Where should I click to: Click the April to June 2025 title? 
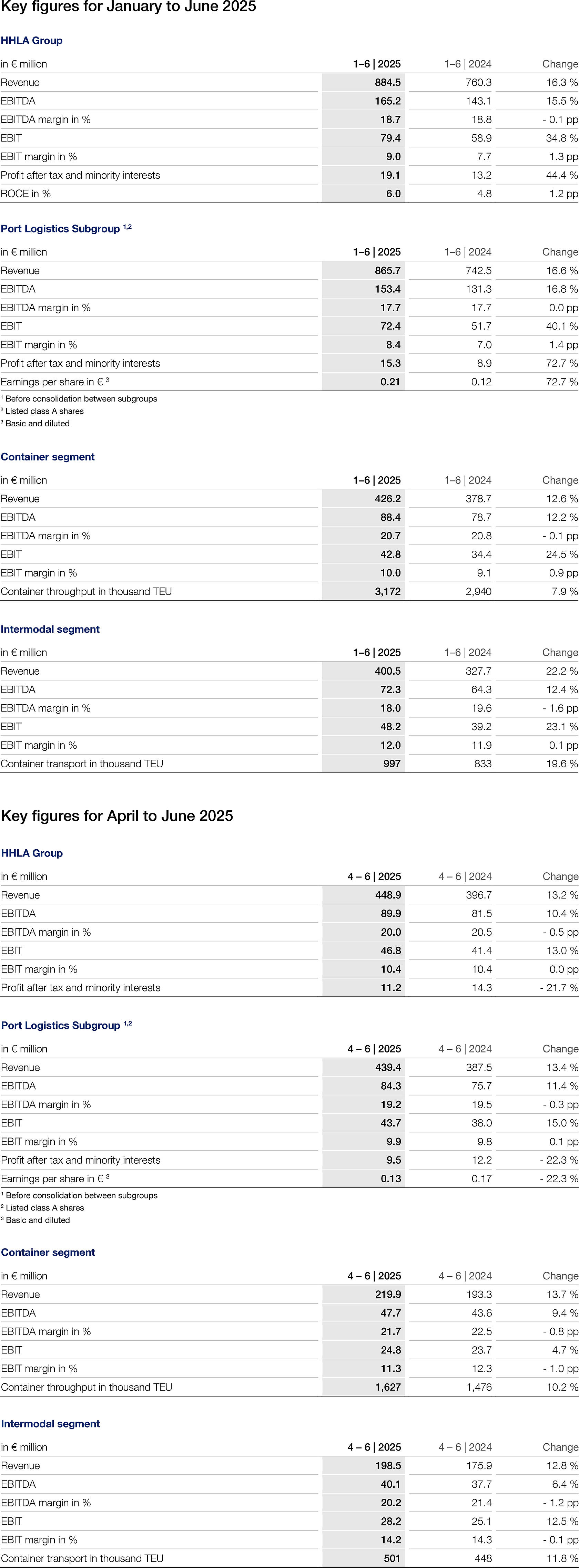pyautogui.click(x=117, y=816)
